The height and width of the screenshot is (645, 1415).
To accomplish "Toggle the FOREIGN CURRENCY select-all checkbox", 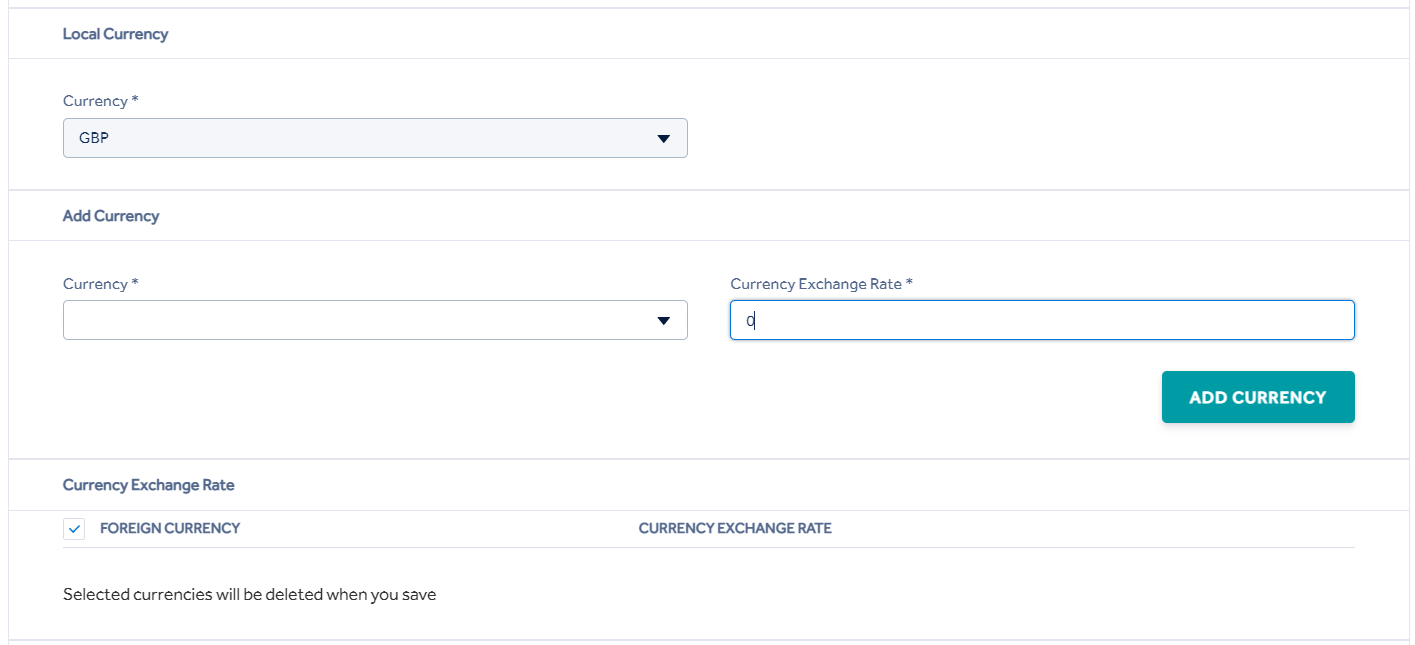I will click(74, 528).
